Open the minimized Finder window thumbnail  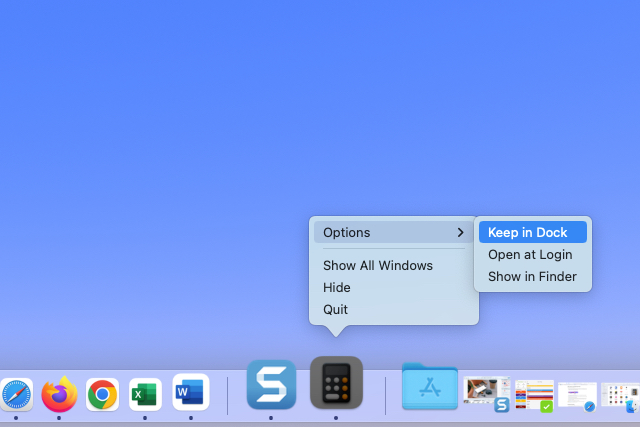[620, 396]
